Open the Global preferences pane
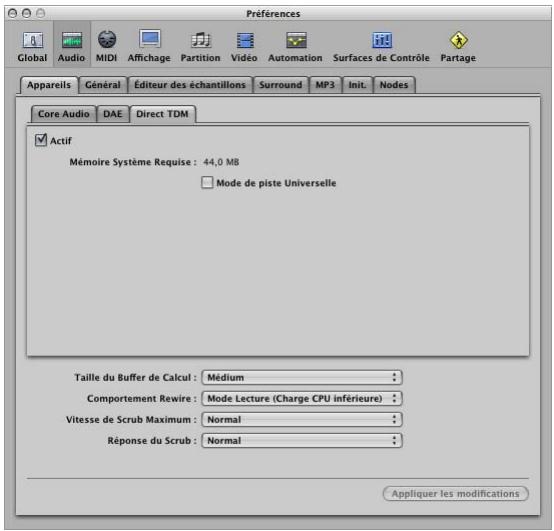This screenshot has width=554, height=531. 33,46
